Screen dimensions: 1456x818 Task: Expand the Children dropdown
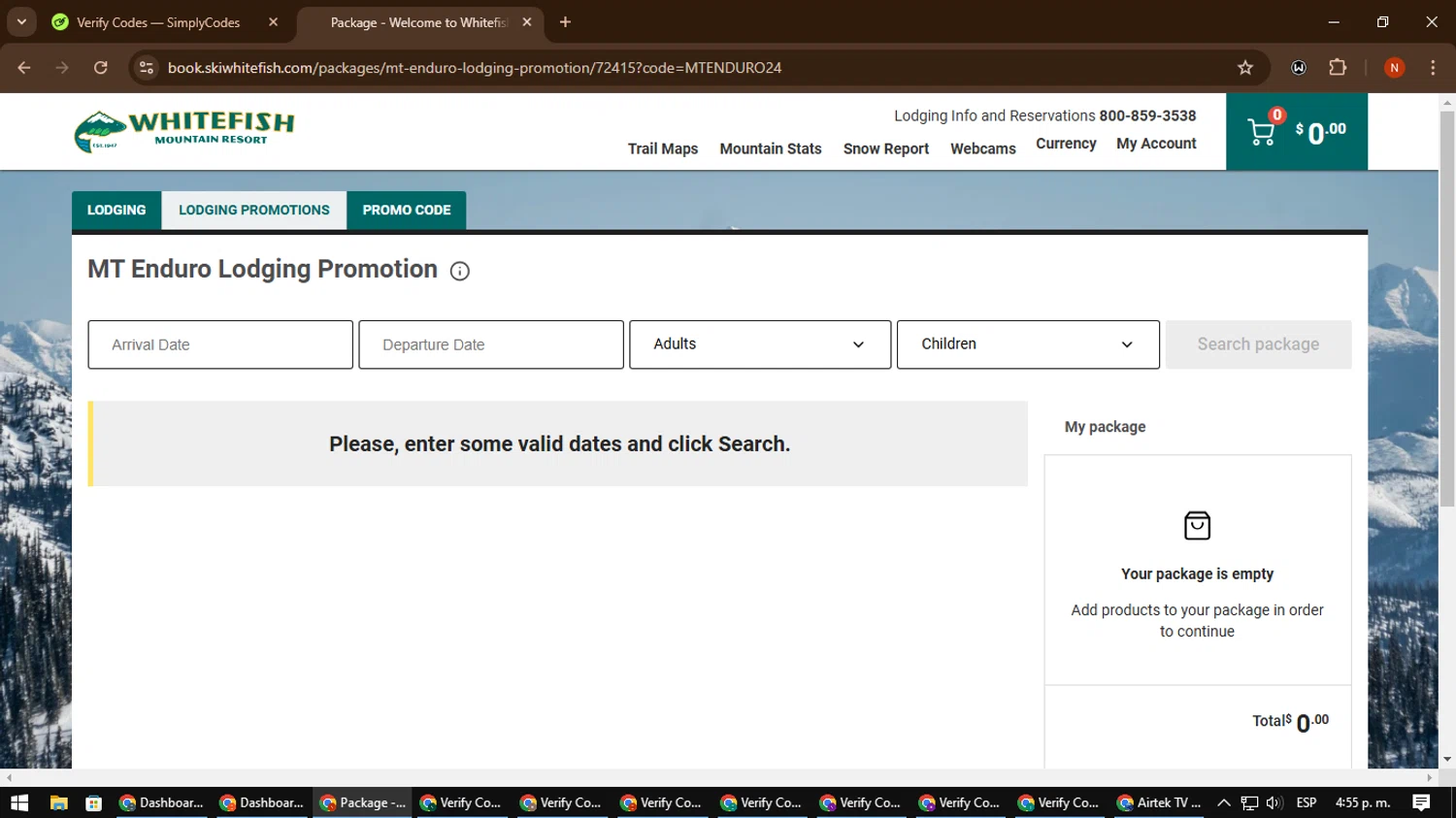(x=1028, y=344)
